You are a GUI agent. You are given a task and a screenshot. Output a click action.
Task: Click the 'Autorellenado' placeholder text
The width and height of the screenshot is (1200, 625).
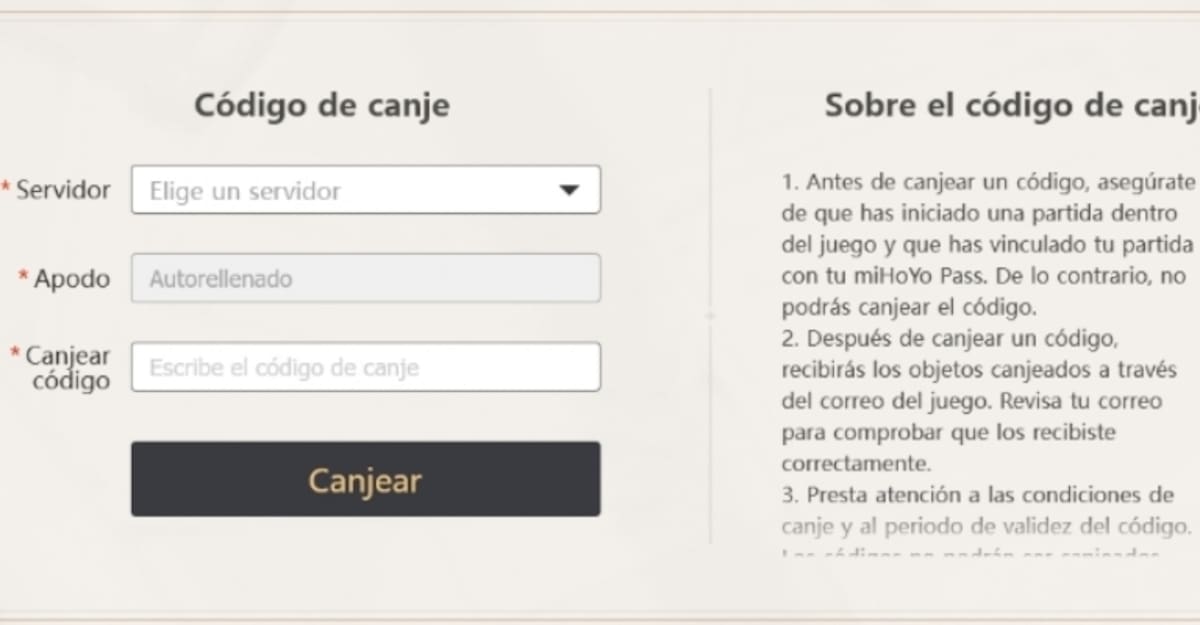point(221,279)
